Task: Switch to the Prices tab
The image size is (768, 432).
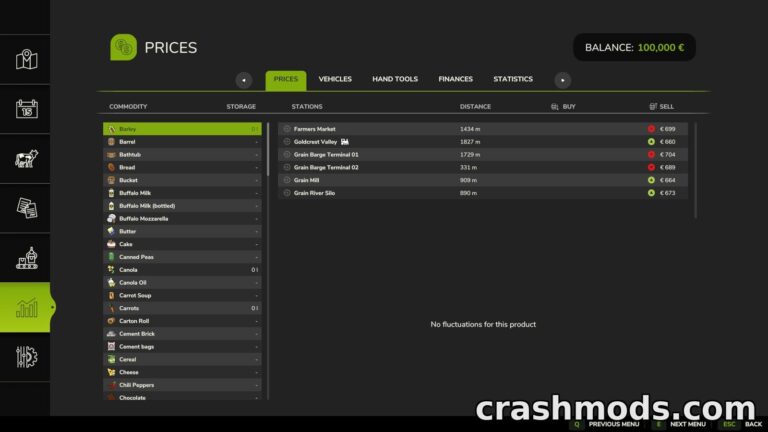Action: pyautogui.click(x=286, y=80)
